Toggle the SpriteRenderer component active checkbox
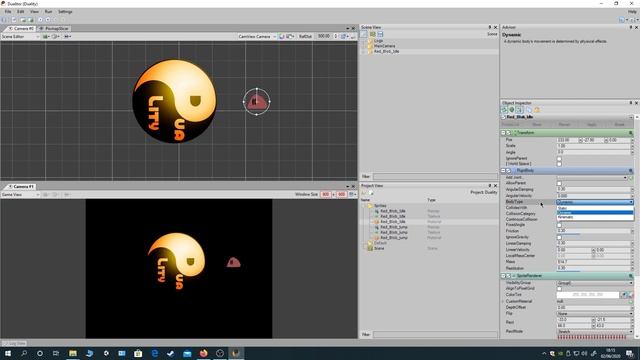 coord(509,276)
